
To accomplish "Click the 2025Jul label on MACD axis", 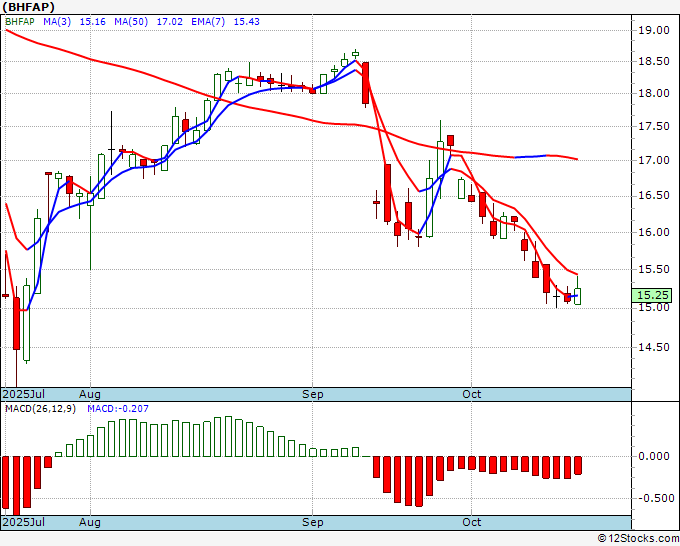I will pyautogui.click(x=24, y=522).
